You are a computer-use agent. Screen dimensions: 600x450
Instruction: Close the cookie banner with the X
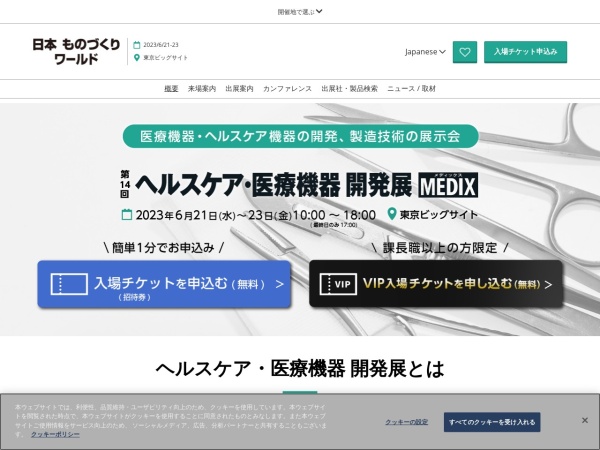pyautogui.click(x=585, y=420)
